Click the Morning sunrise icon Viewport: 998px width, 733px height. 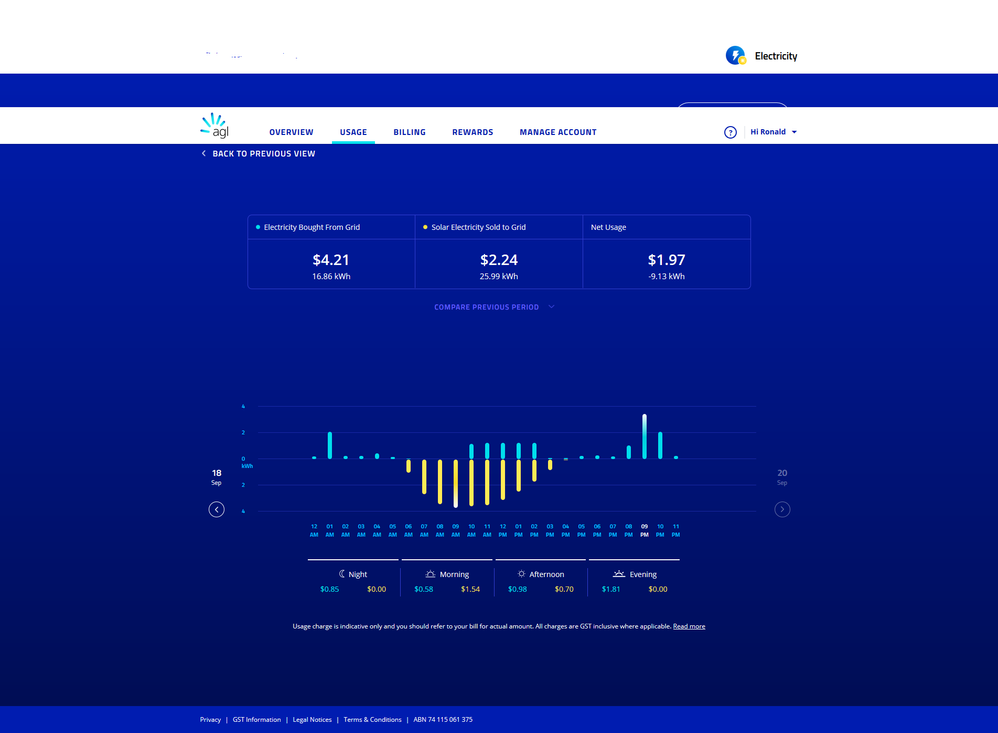pyautogui.click(x=432, y=574)
